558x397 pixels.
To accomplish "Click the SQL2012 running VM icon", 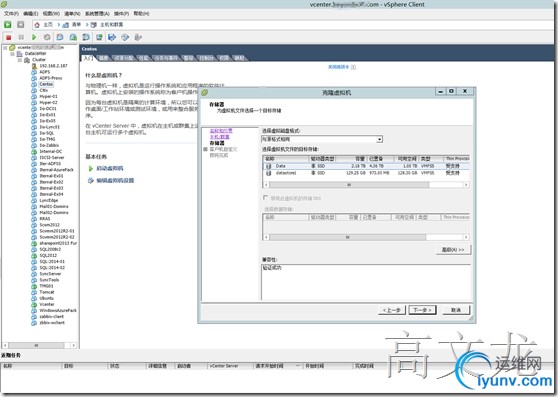I will [34, 255].
